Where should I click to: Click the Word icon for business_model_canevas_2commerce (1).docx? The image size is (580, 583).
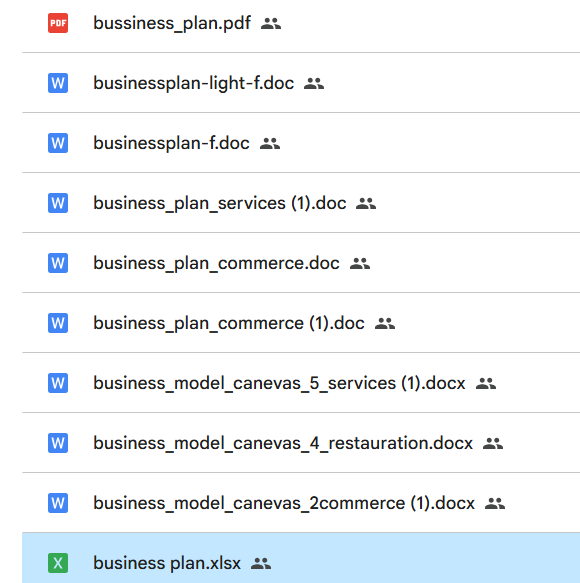tap(58, 503)
